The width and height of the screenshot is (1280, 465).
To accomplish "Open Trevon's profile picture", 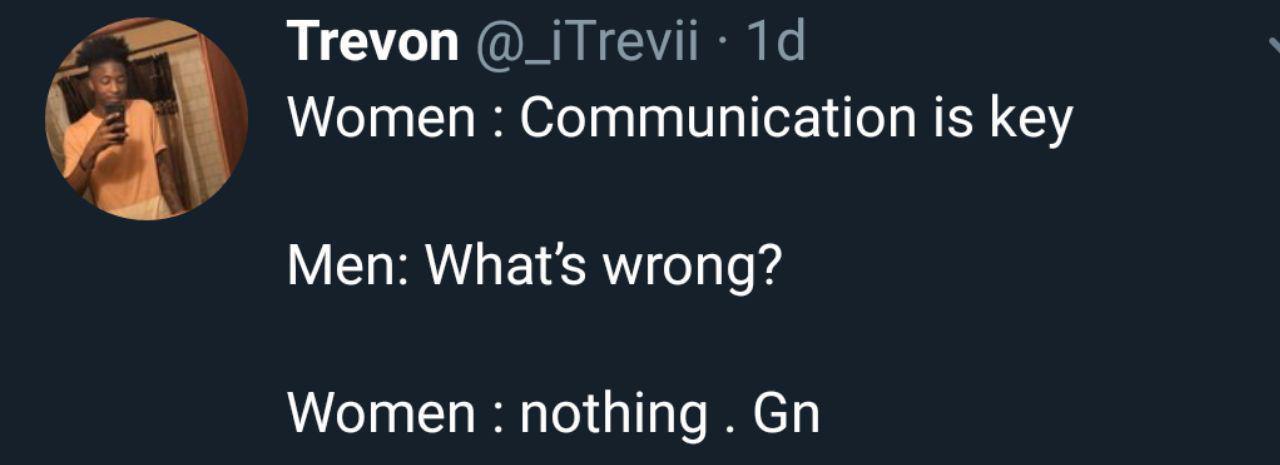I will pos(146,119).
